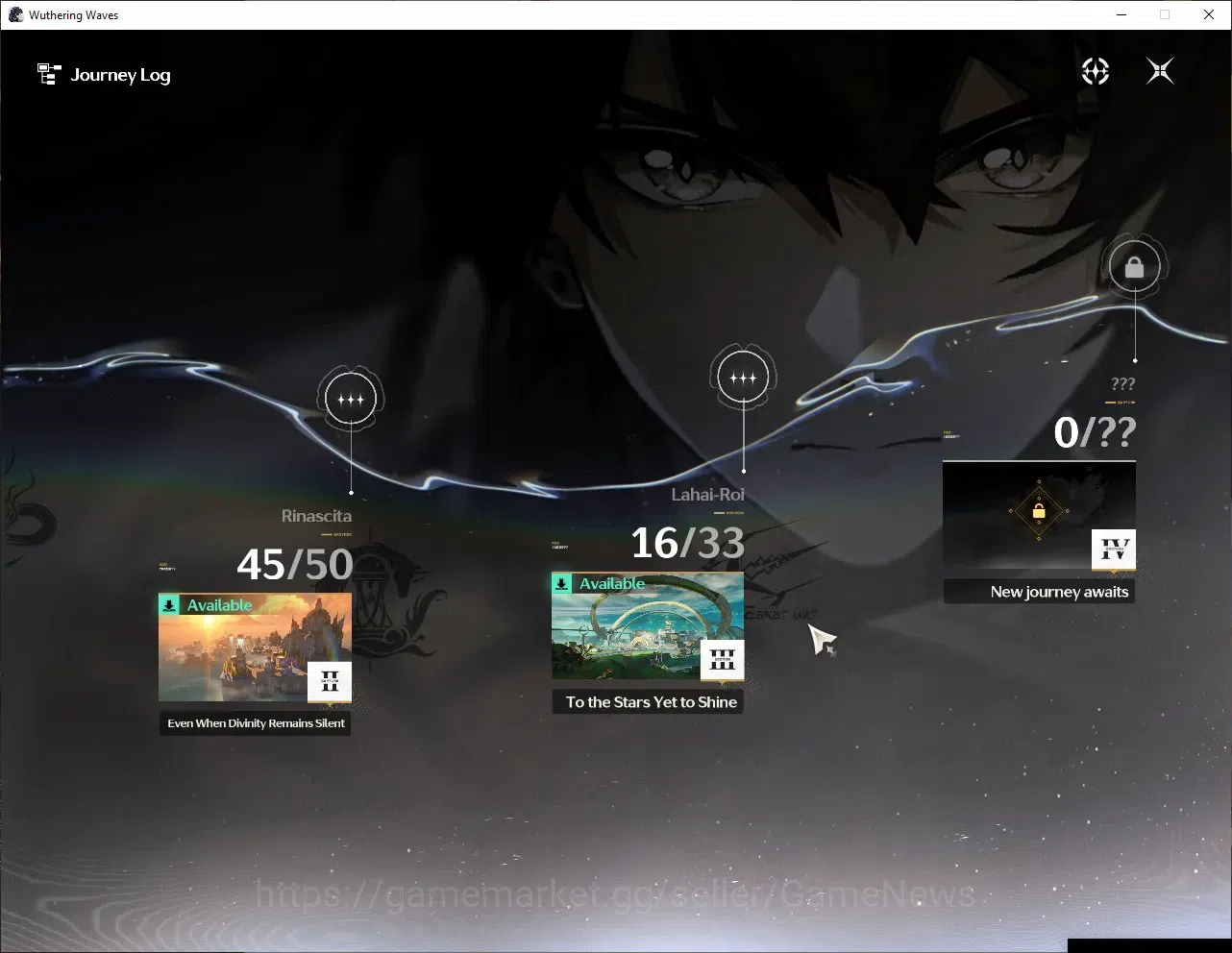Click the locked ??? region node

tap(1134, 267)
